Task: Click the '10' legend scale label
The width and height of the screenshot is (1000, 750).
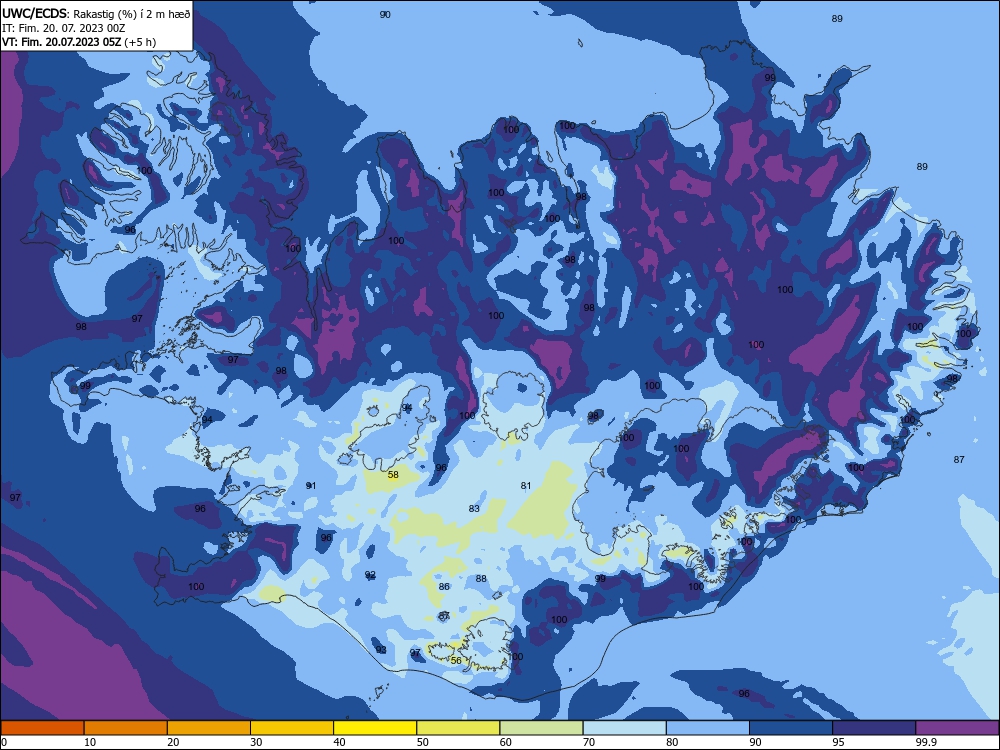Action: pos(90,742)
